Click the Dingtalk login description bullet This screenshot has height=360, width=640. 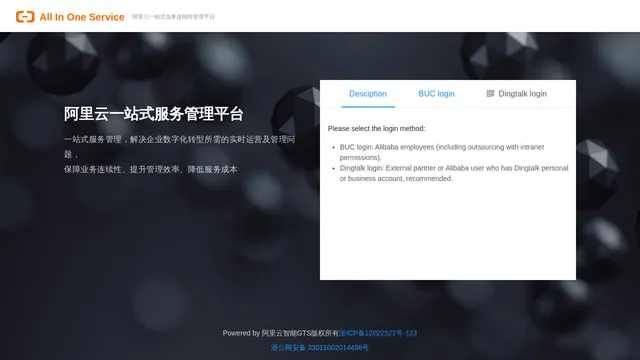click(454, 173)
